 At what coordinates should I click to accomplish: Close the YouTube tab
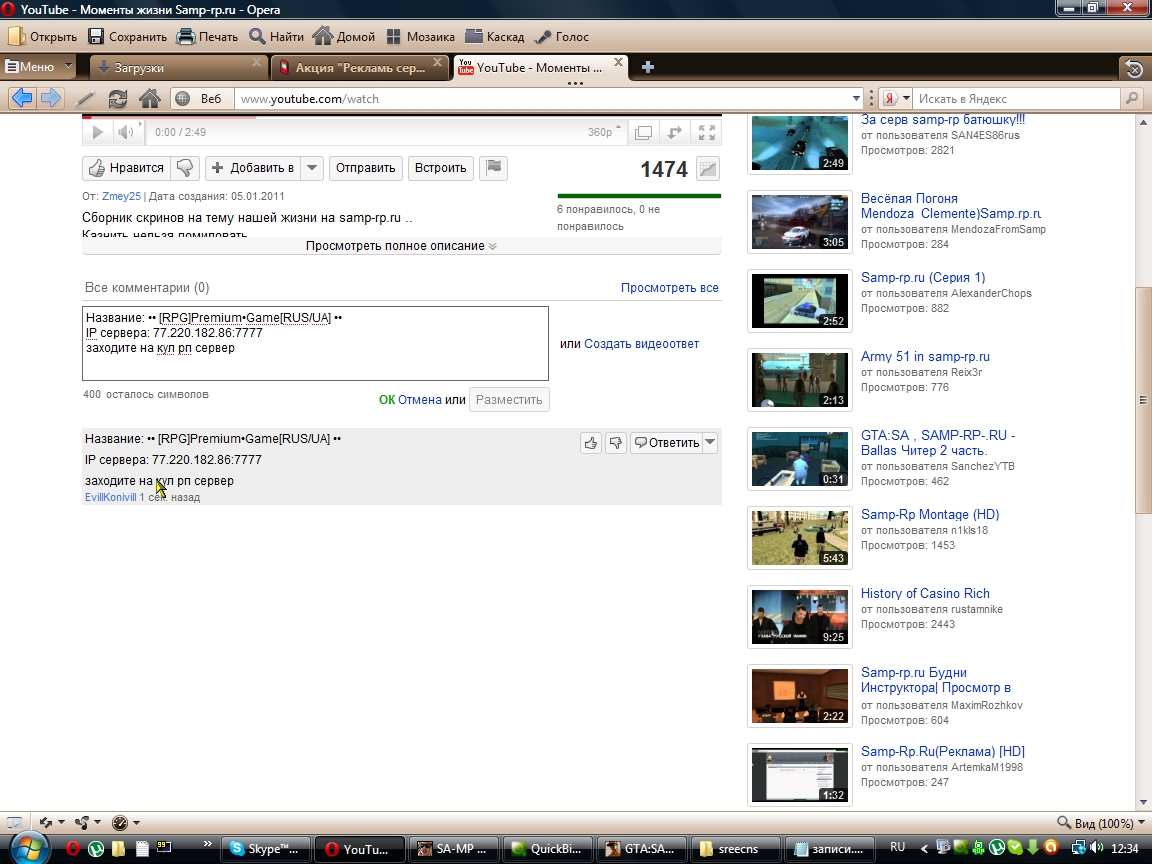tap(619, 63)
